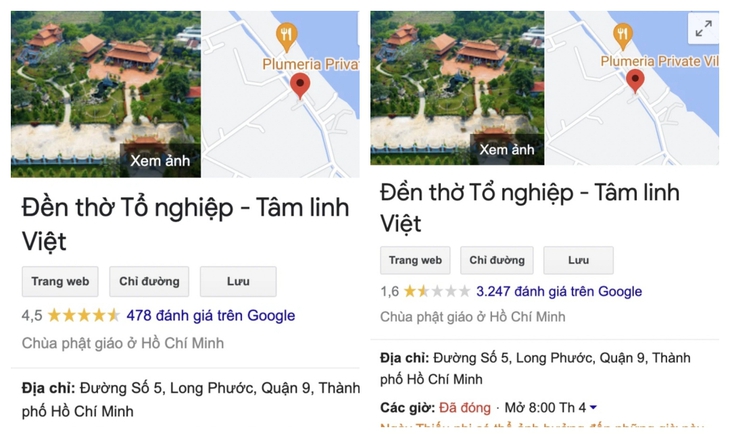Select the Plumeria Private Vil restaurant marker on the right map

tap(622, 36)
